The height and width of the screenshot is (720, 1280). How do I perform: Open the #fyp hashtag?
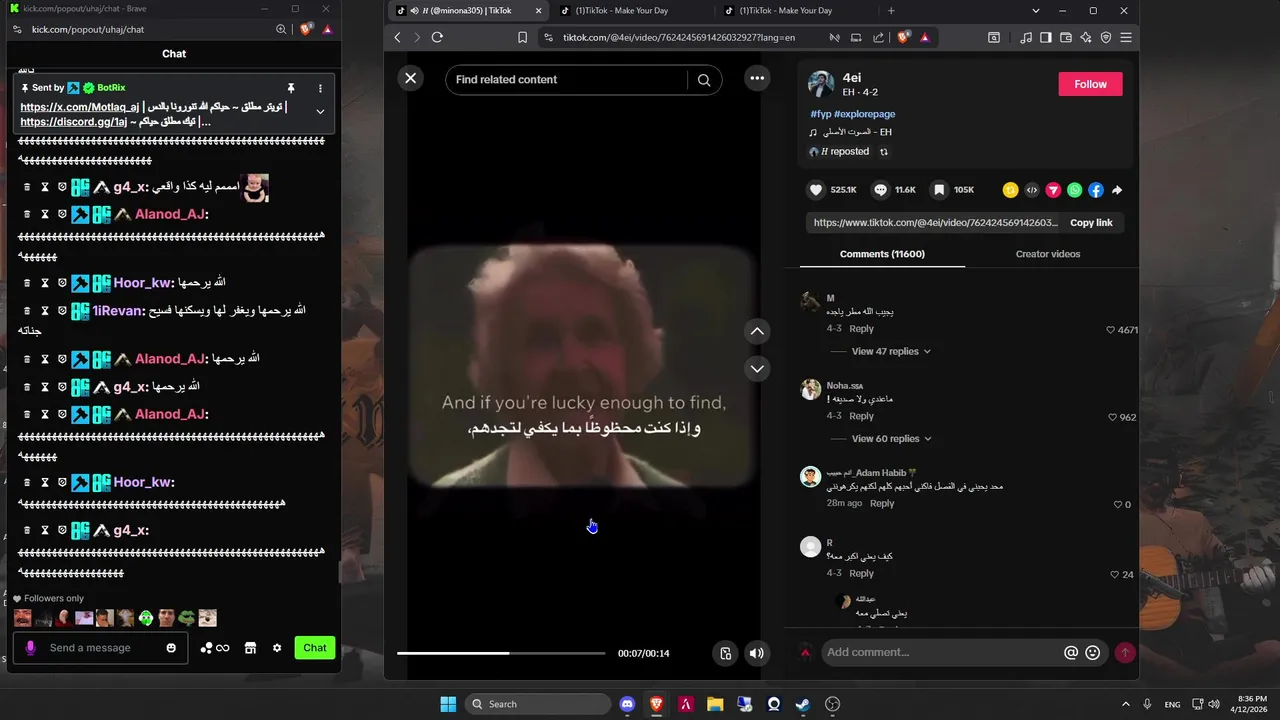(x=821, y=114)
